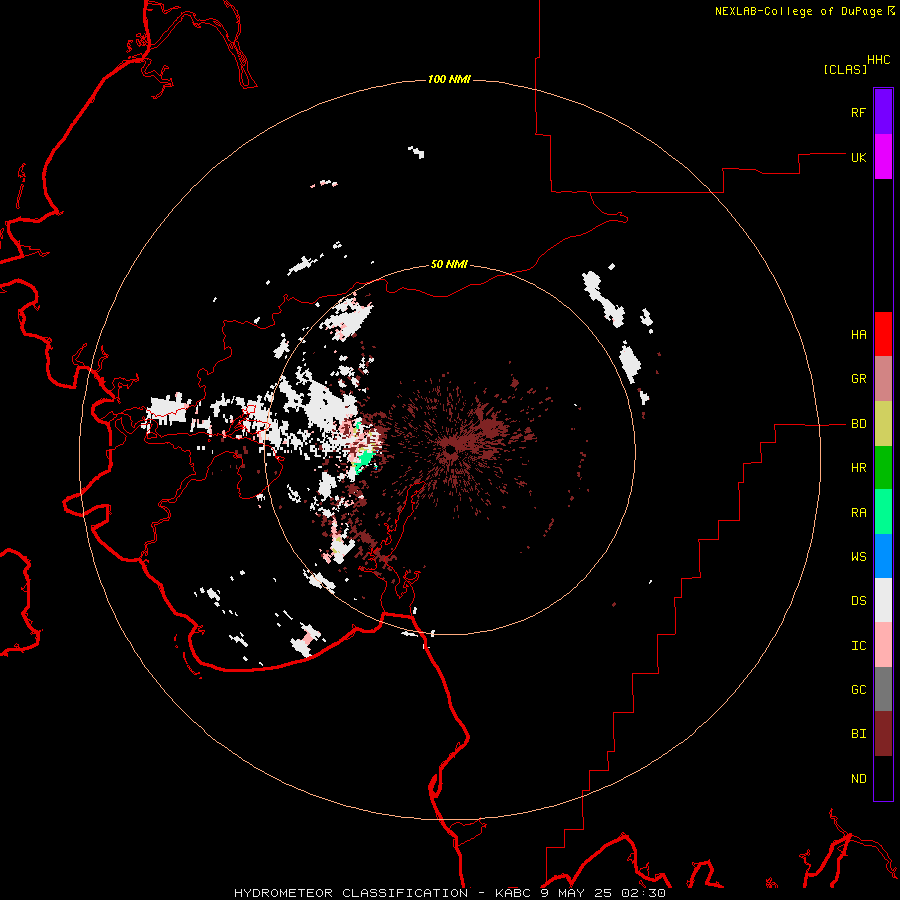The height and width of the screenshot is (900, 900).
Task: Select the IC pink legend swatch
Action: [883, 645]
